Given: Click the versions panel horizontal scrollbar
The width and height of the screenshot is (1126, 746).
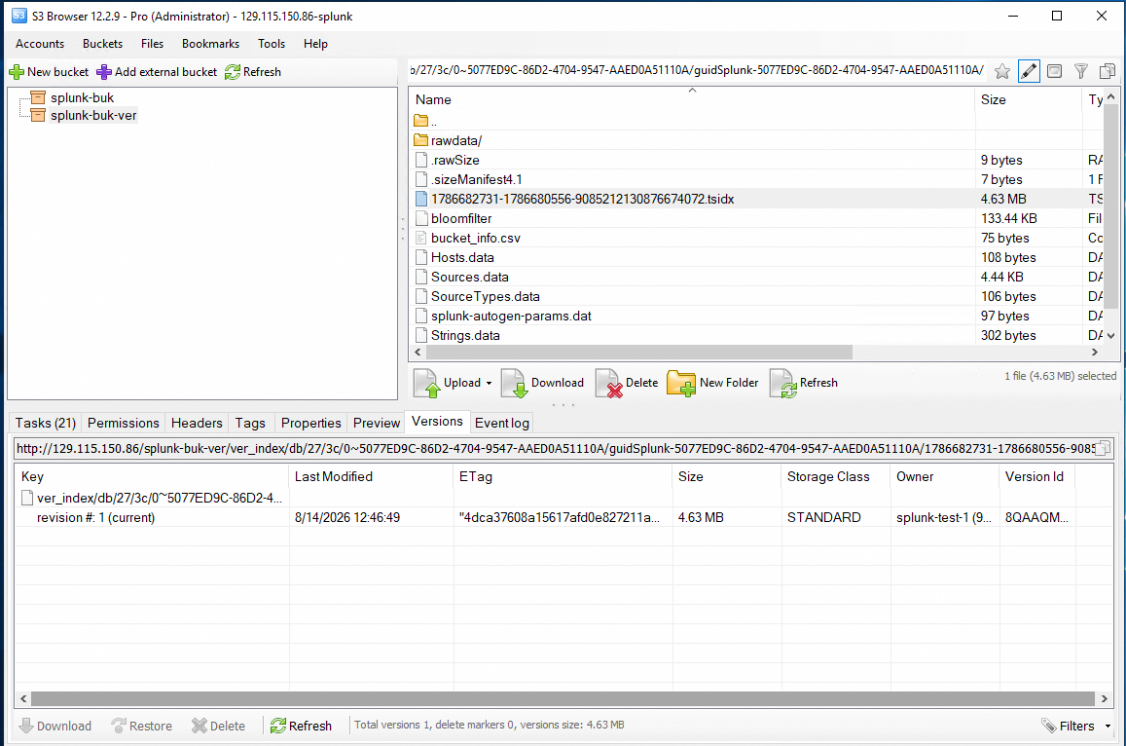Looking at the screenshot, I should tap(563, 699).
